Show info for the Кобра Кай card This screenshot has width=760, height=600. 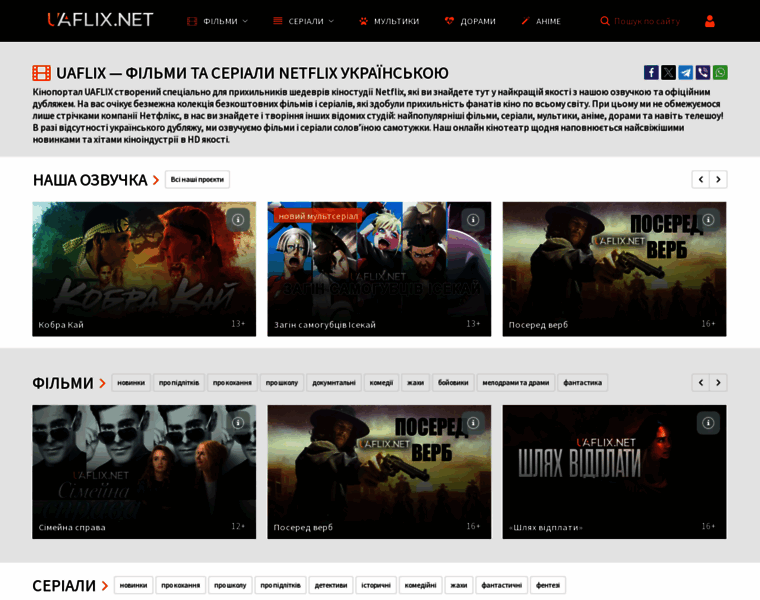click(238, 220)
